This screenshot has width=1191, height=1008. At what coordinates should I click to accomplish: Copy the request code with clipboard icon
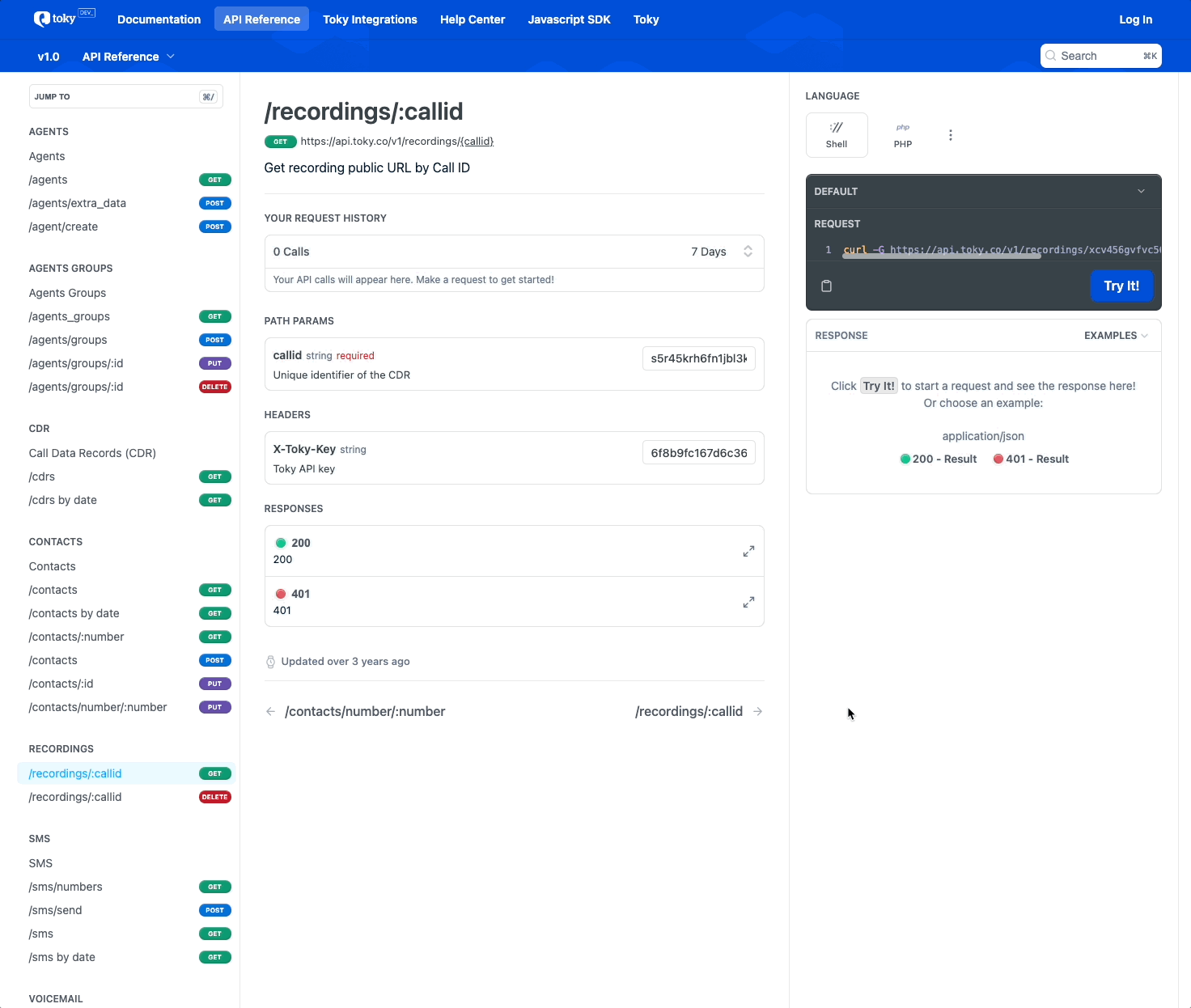point(826,286)
